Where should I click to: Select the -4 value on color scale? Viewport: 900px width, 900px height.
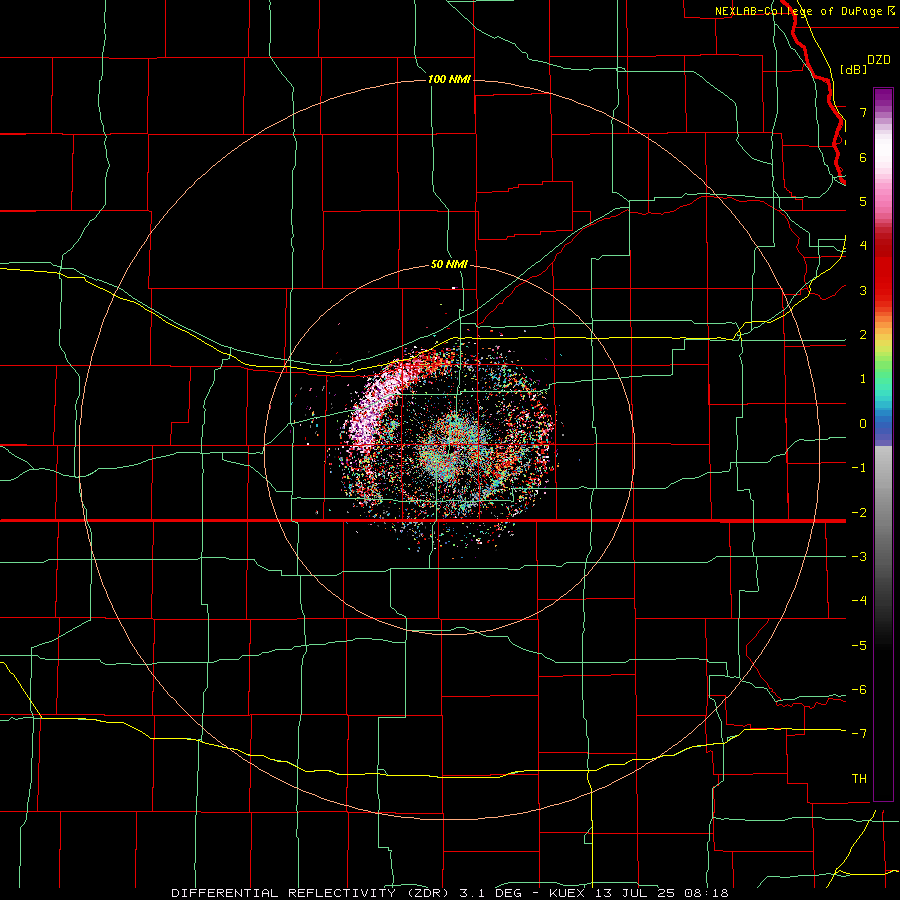coord(859,601)
